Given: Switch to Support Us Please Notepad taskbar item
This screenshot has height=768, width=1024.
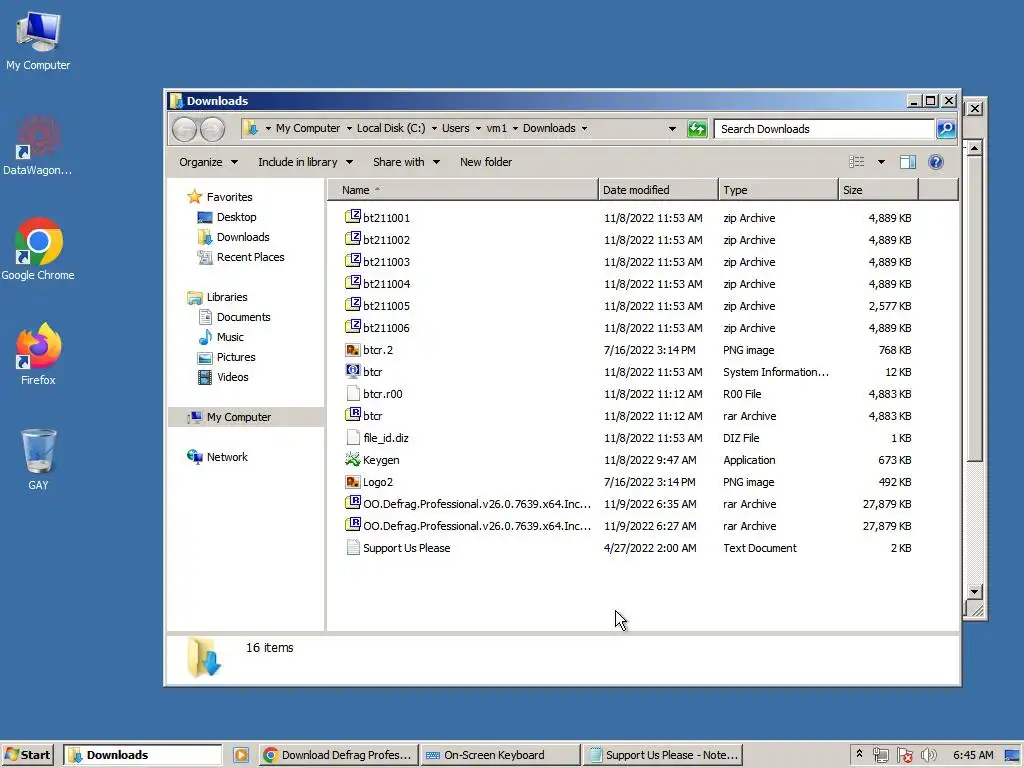Looking at the screenshot, I should [x=662, y=755].
